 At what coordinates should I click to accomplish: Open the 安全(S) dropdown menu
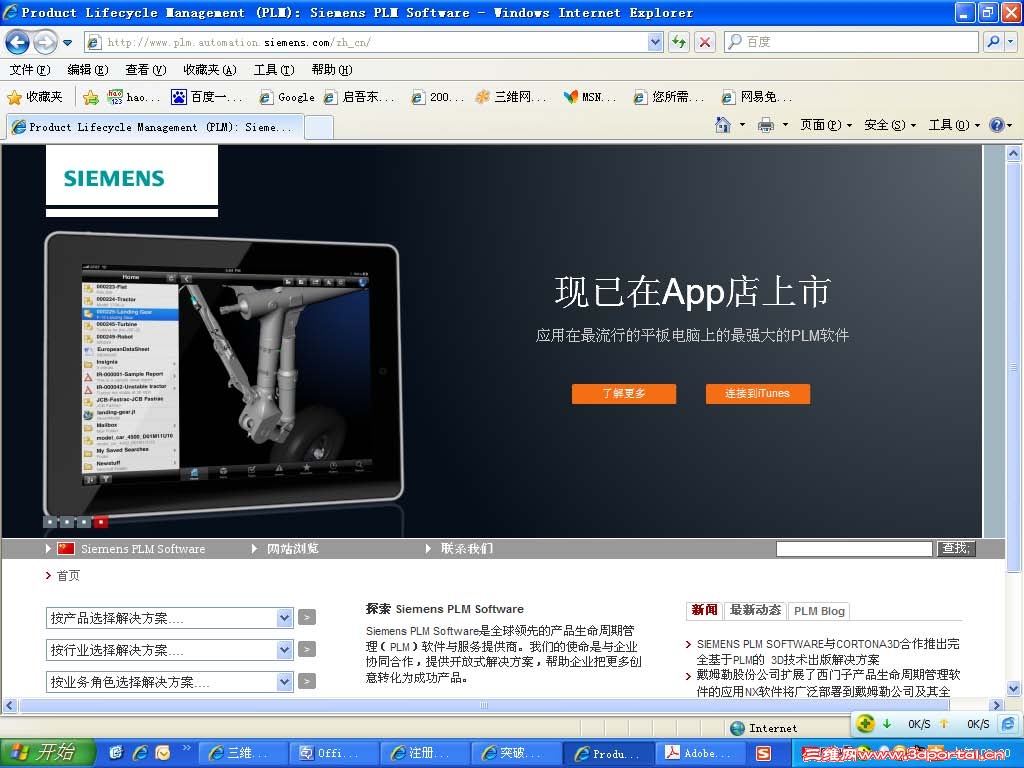click(x=890, y=125)
